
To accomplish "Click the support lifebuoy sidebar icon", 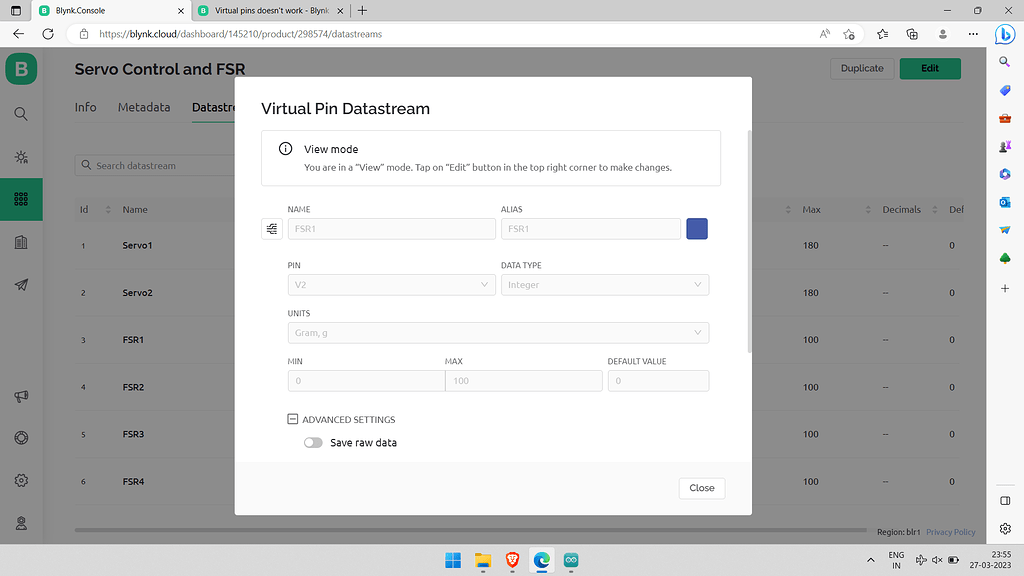I will coord(20,438).
